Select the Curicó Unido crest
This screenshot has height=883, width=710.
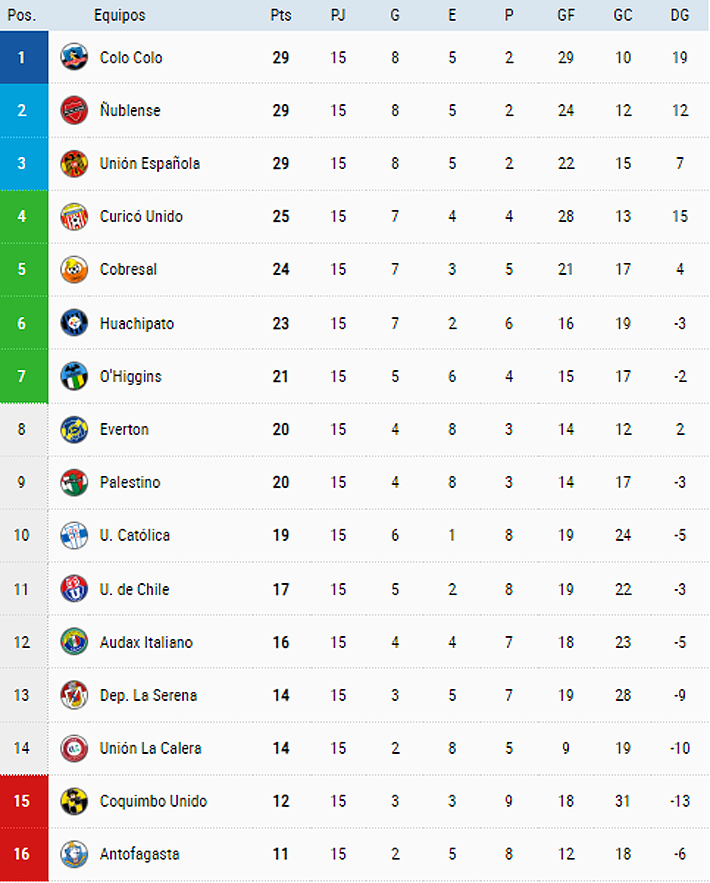click(x=74, y=216)
